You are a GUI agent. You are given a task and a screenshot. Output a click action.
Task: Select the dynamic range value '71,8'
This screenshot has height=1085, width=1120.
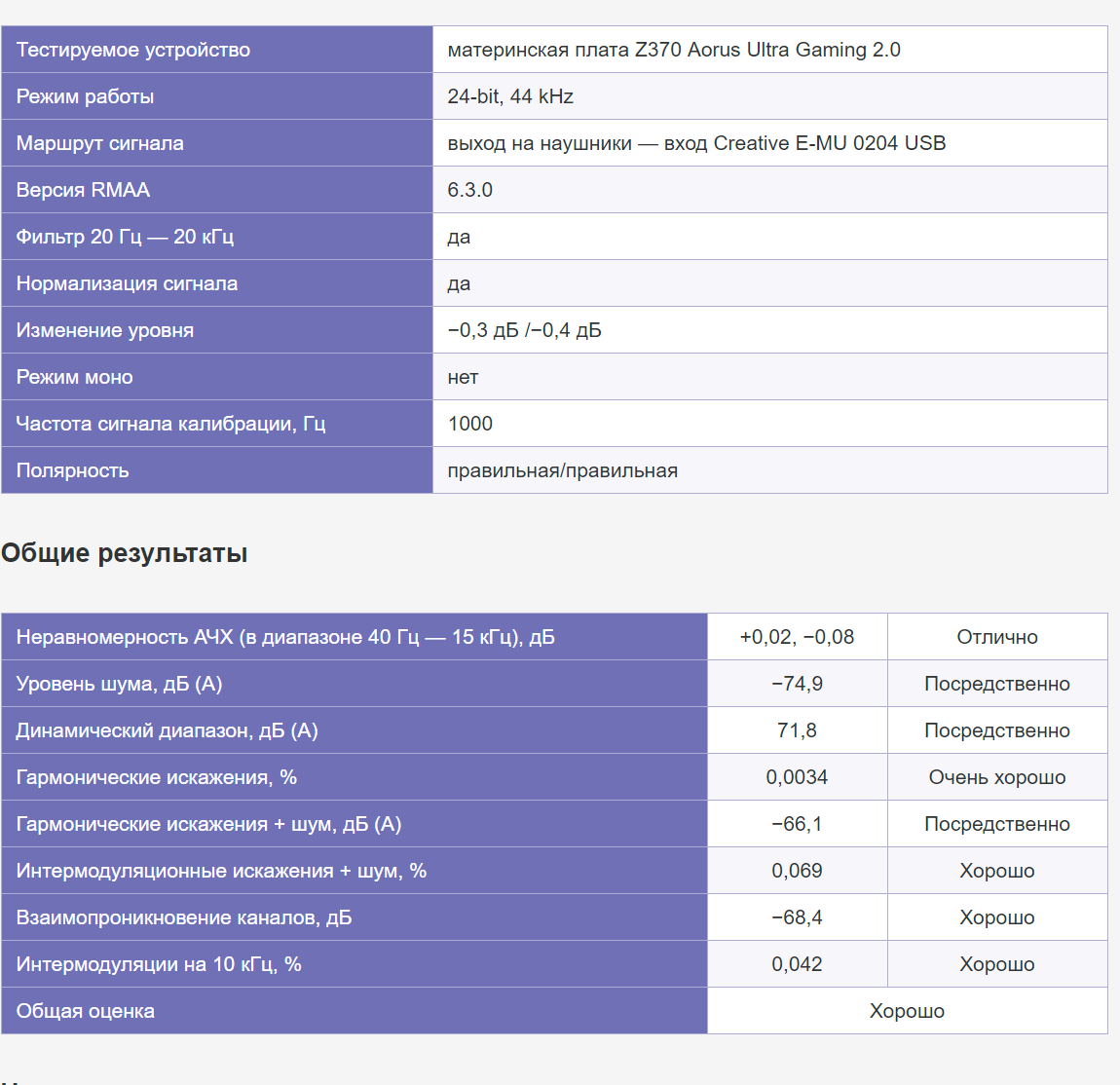pyautogui.click(x=797, y=730)
